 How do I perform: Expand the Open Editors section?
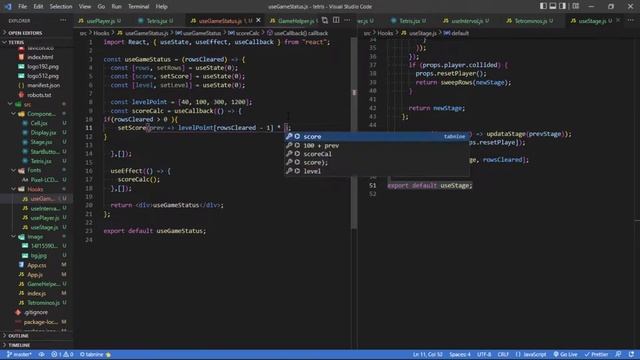point(37,33)
